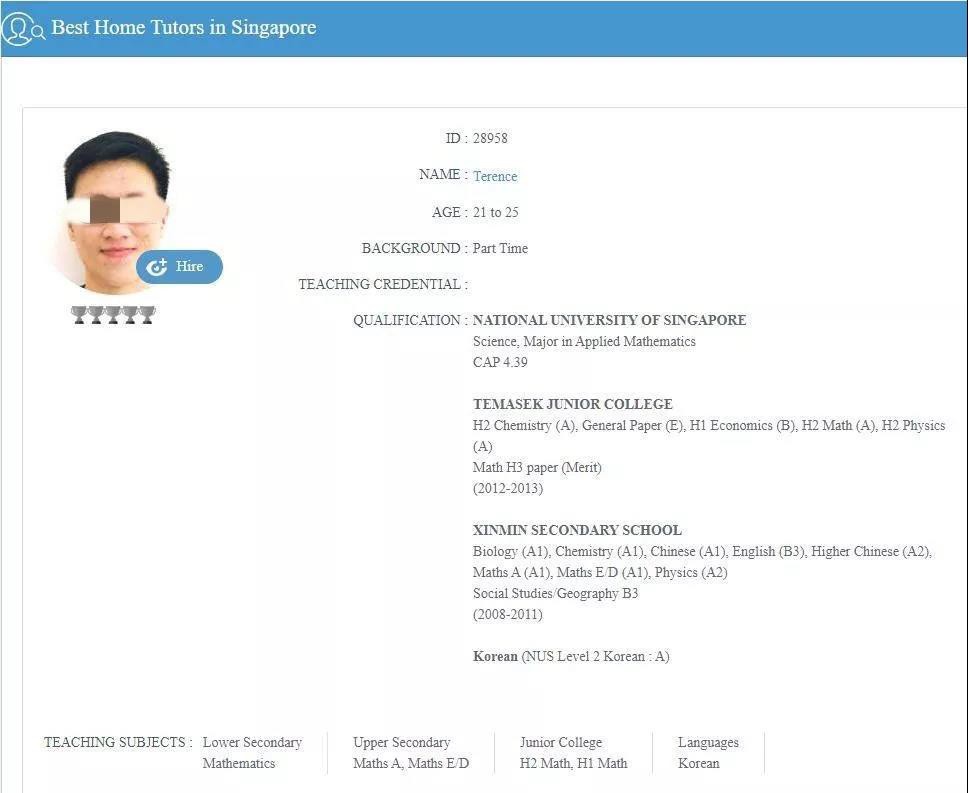Click the third trophy rating icon
This screenshot has width=968, height=793.
click(x=113, y=315)
